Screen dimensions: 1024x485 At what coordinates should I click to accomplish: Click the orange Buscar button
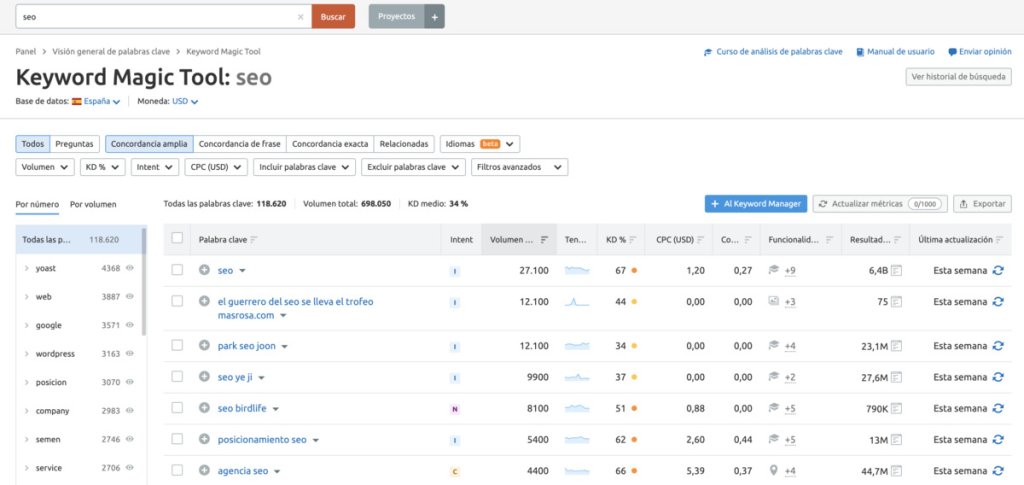pos(333,17)
